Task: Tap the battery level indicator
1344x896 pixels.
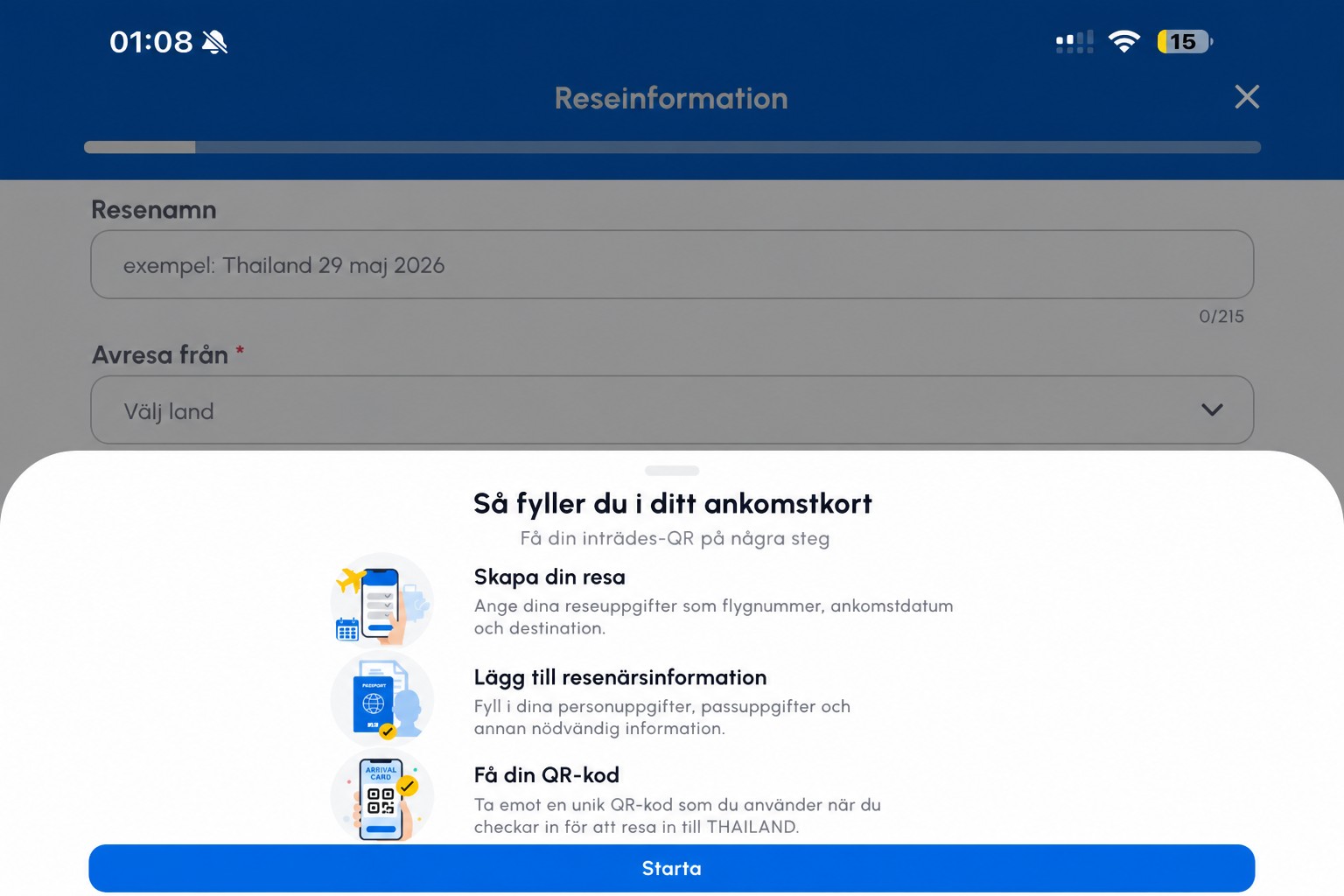Action: tap(1185, 41)
